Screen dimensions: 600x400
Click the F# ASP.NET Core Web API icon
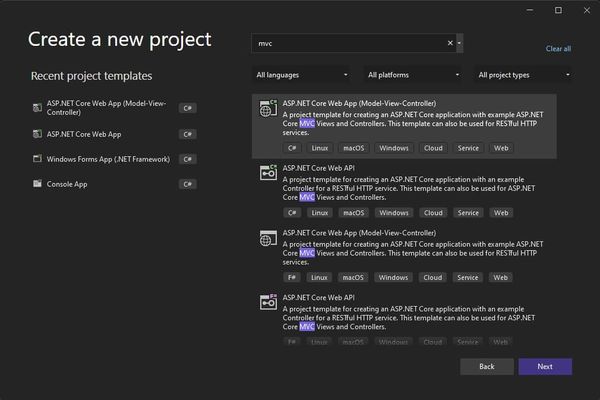pyautogui.click(x=268, y=302)
